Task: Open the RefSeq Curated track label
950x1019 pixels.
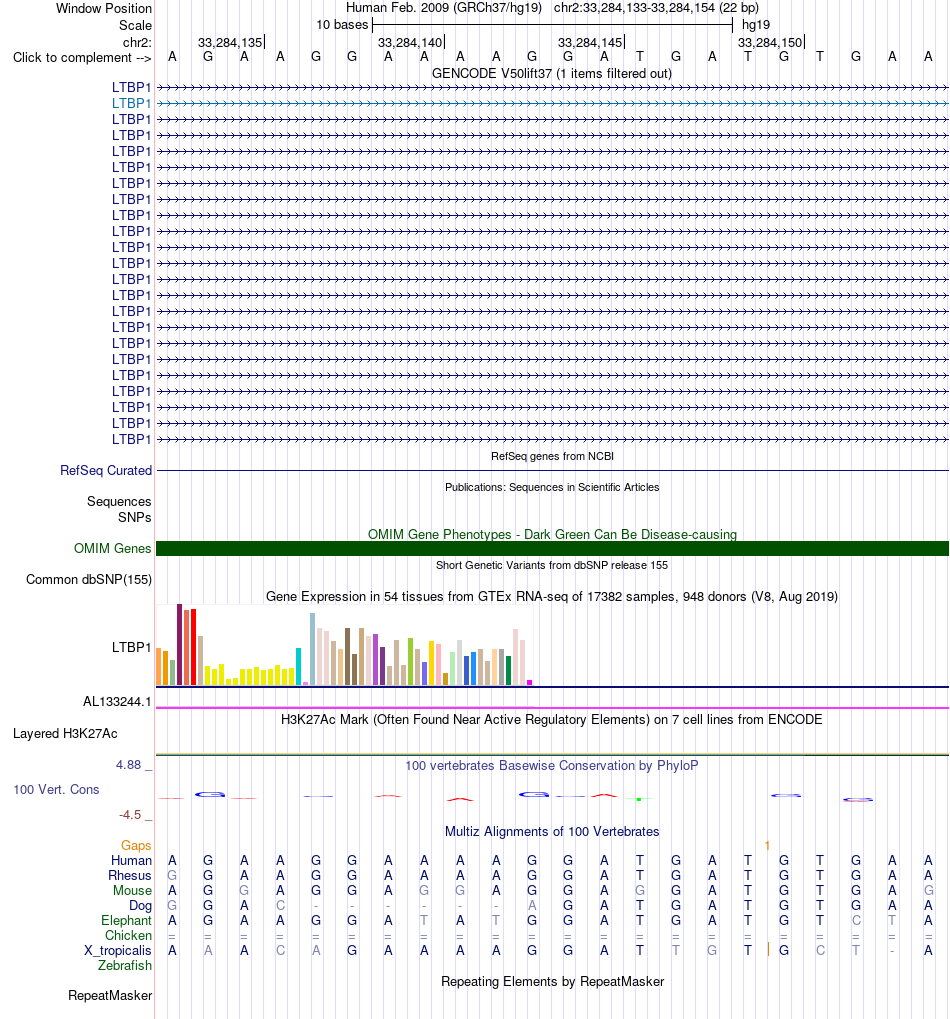Action: (x=106, y=471)
